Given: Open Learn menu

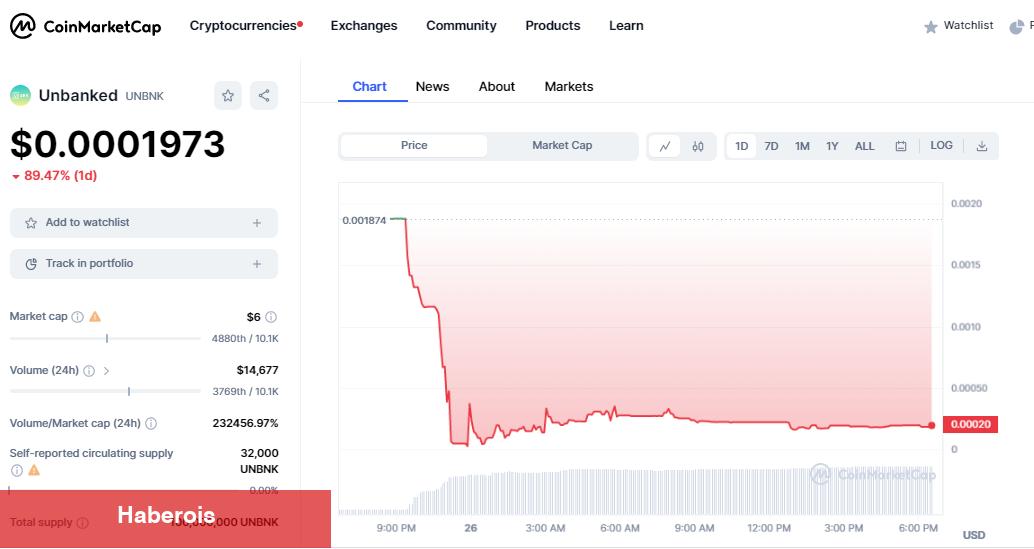Looking at the screenshot, I should coord(626,26).
